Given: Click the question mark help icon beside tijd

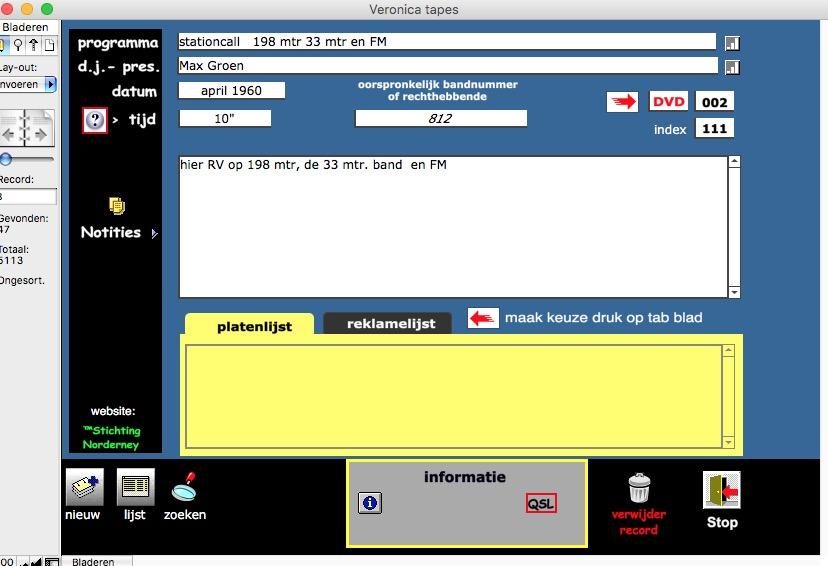Looking at the screenshot, I should pos(95,121).
